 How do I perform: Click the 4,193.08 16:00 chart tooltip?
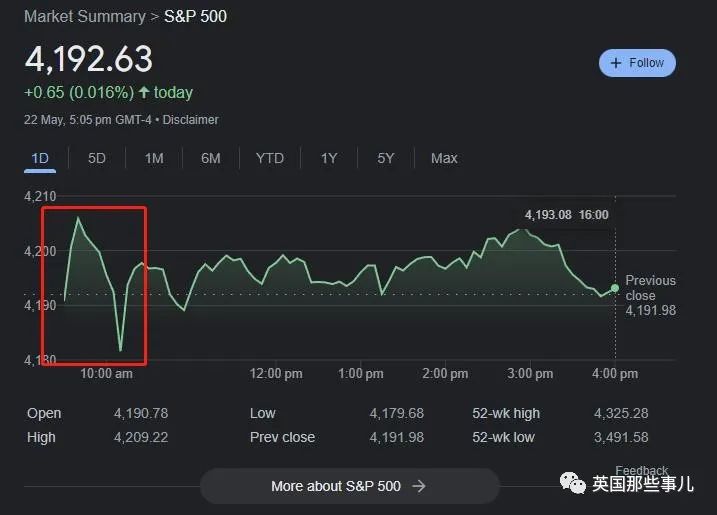[567, 215]
